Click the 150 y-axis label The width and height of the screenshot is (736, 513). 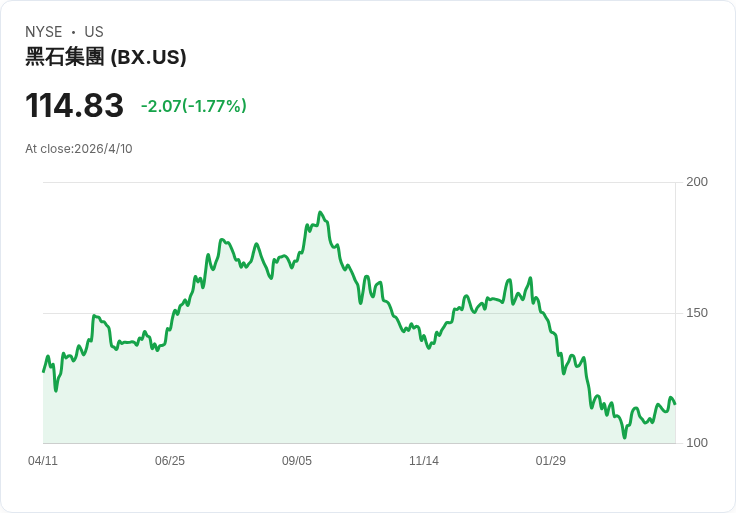pyautogui.click(x=697, y=313)
